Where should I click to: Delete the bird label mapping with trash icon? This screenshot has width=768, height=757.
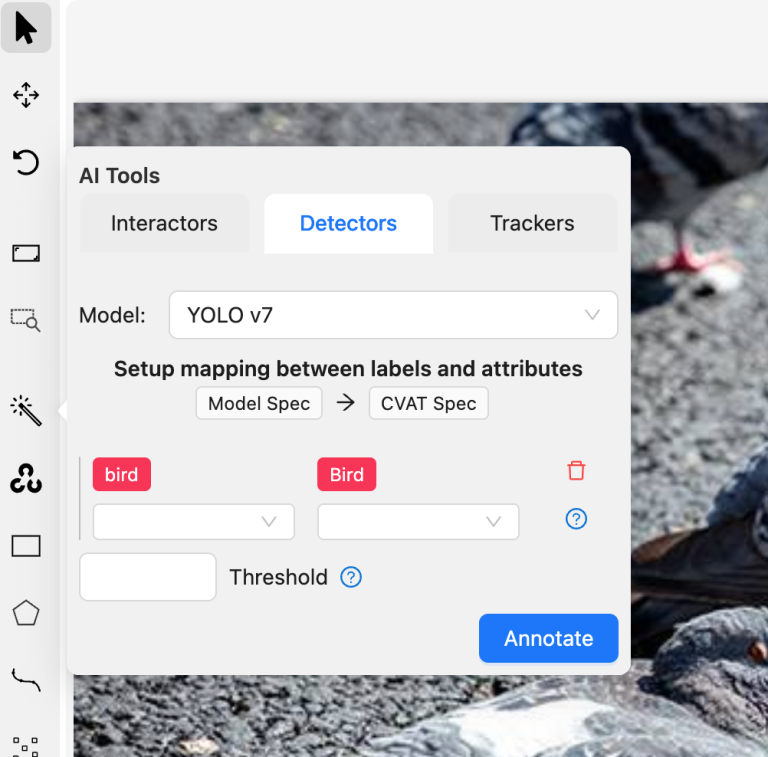tap(576, 471)
